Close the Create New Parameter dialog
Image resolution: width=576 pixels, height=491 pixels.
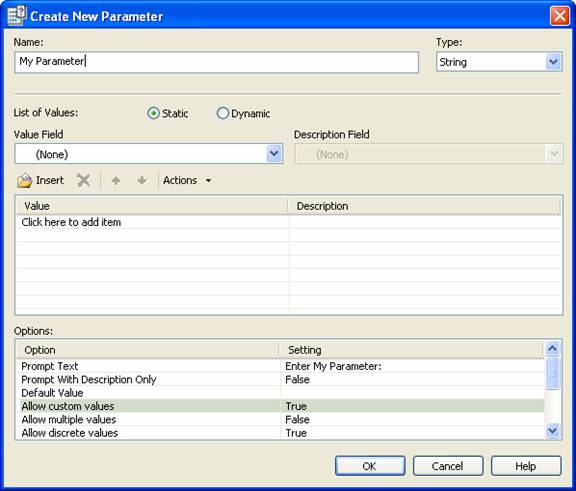point(559,16)
